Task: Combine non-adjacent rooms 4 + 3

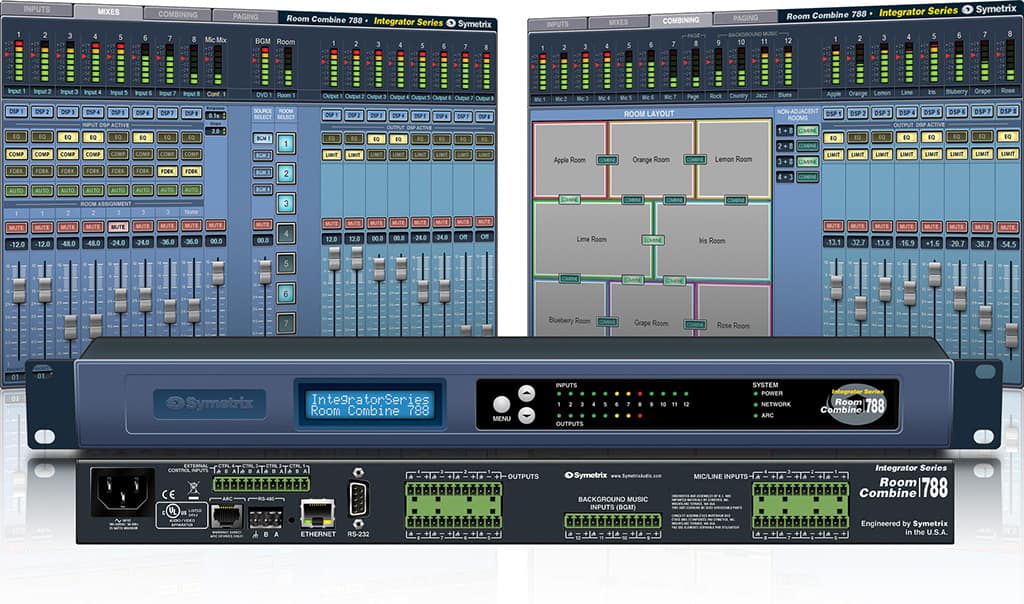Action: (x=807, y=176)
